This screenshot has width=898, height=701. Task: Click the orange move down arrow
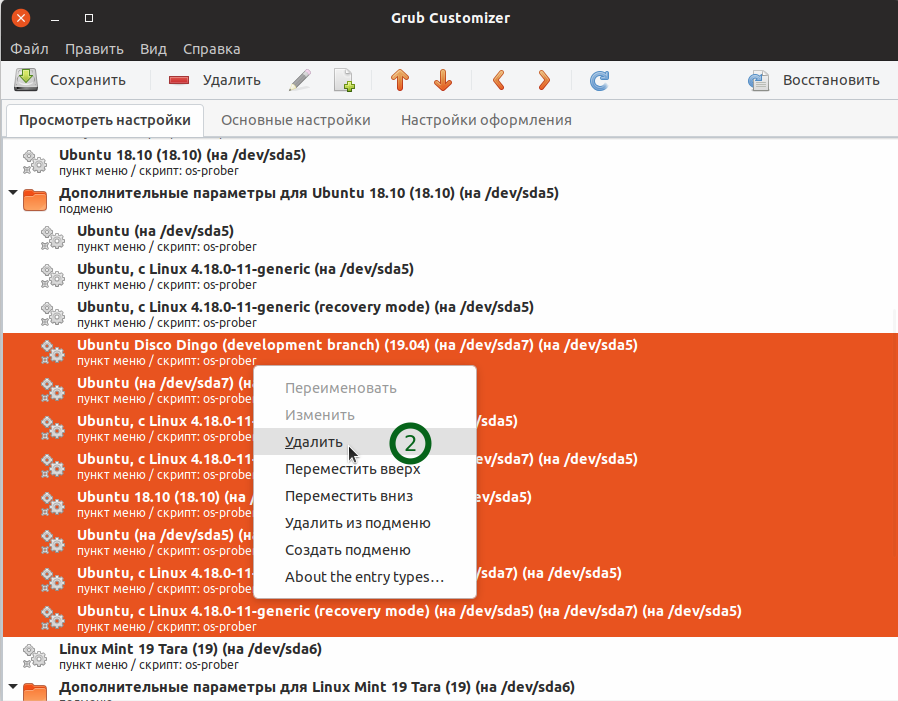(x=443, y=80)
